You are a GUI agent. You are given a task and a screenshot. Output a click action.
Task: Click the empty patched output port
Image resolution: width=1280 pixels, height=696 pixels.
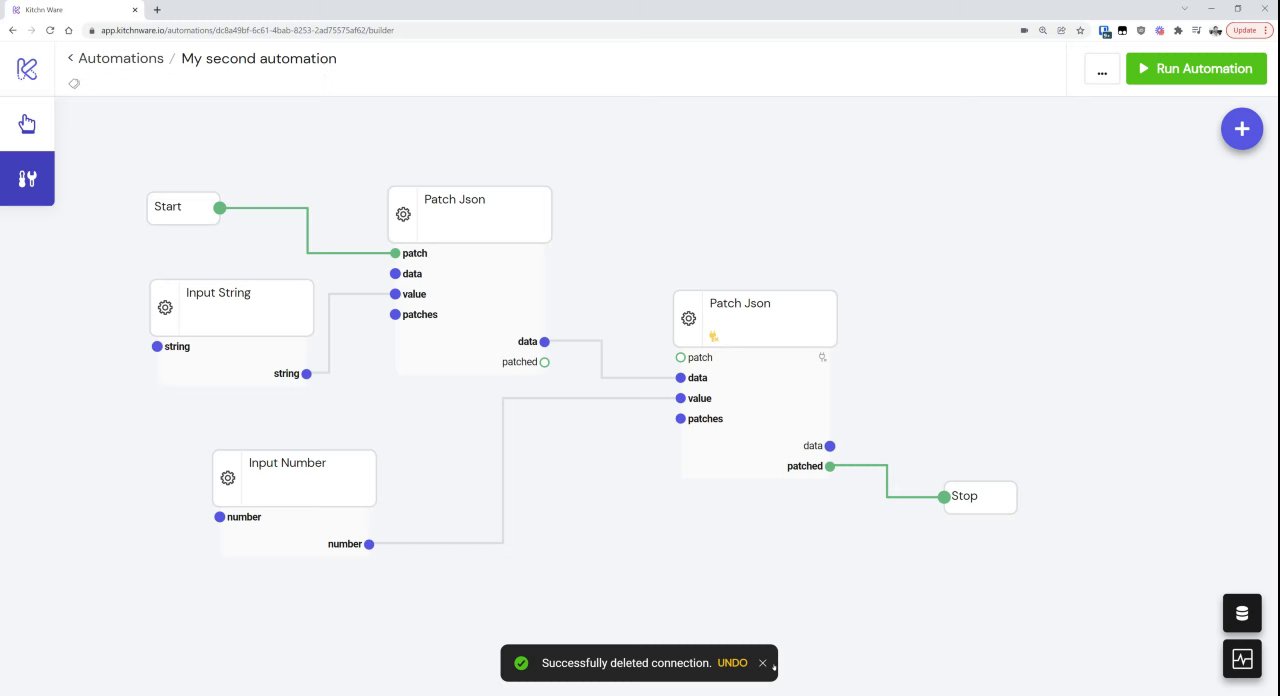coord(544,362)
